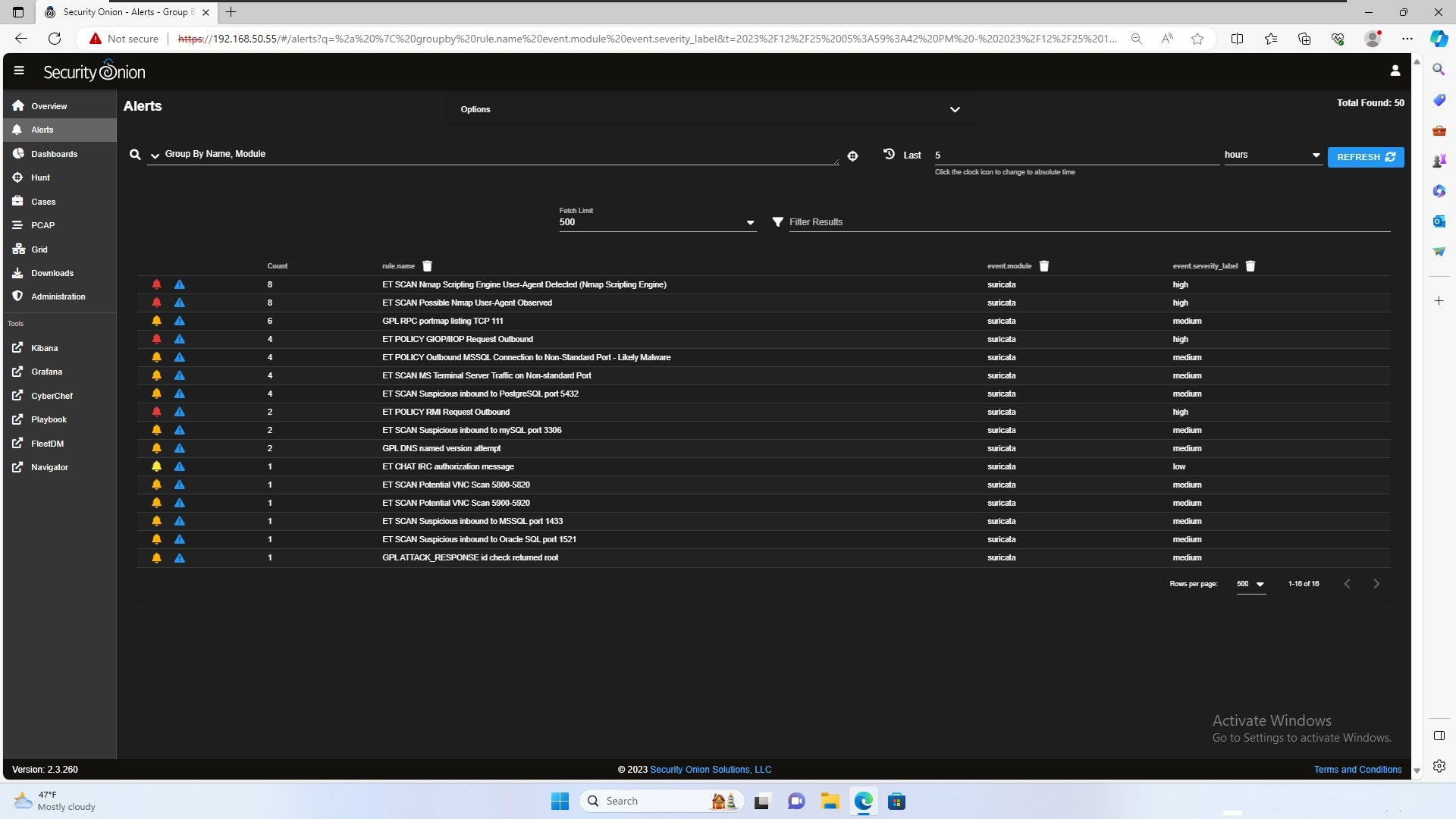The width and height of the screenshot is (1456, 819).
Task: Launch Grafana from Tools
Action: [x=60, y=372]
